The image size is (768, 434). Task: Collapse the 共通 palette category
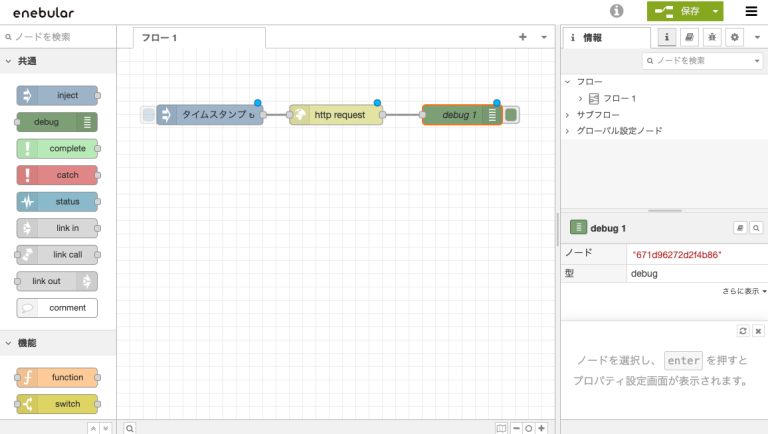[8, 62]
